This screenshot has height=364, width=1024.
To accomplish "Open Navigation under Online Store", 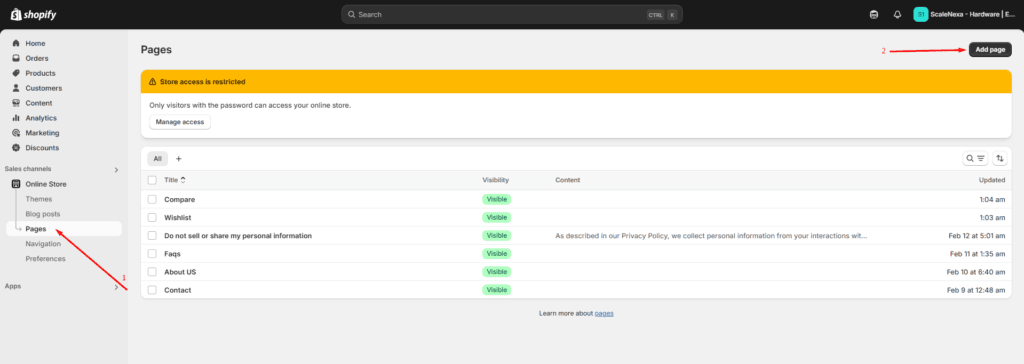I will click(43, 244).
